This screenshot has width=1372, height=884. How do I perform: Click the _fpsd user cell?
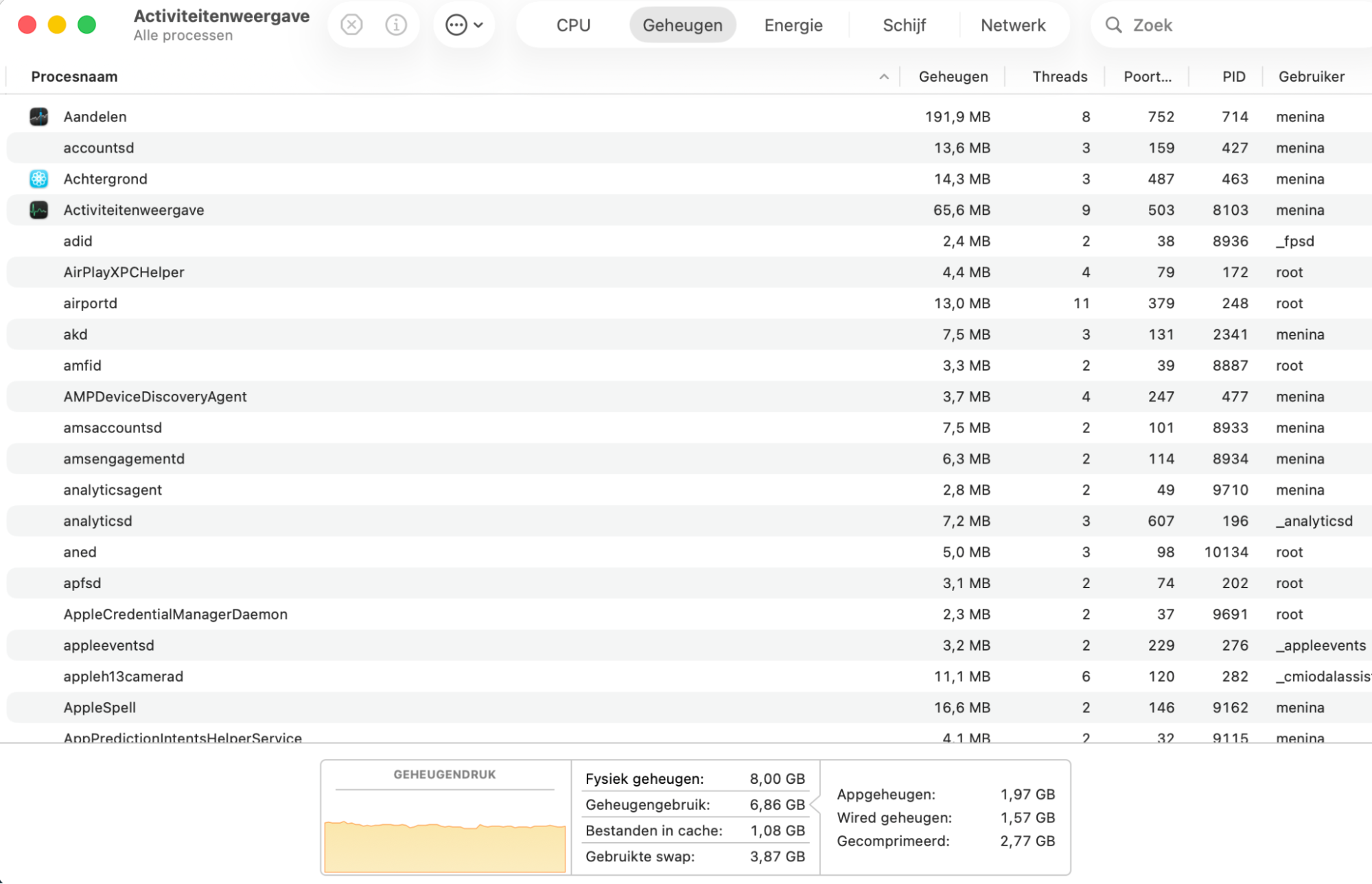[x=1295, y=242]
